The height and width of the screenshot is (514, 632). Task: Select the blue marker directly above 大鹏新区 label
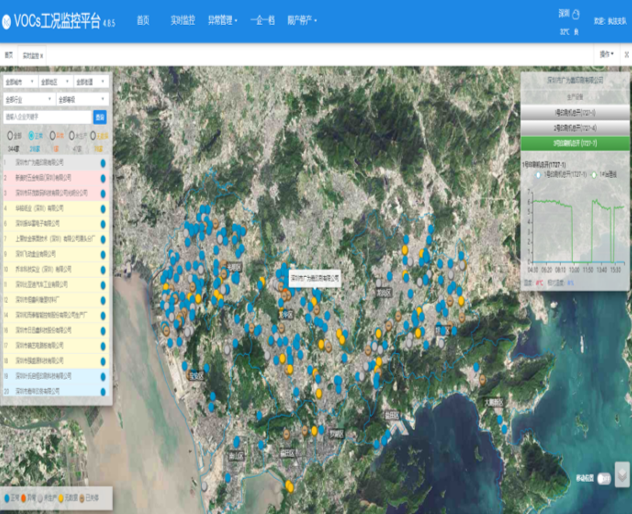(x=476, y=367)
